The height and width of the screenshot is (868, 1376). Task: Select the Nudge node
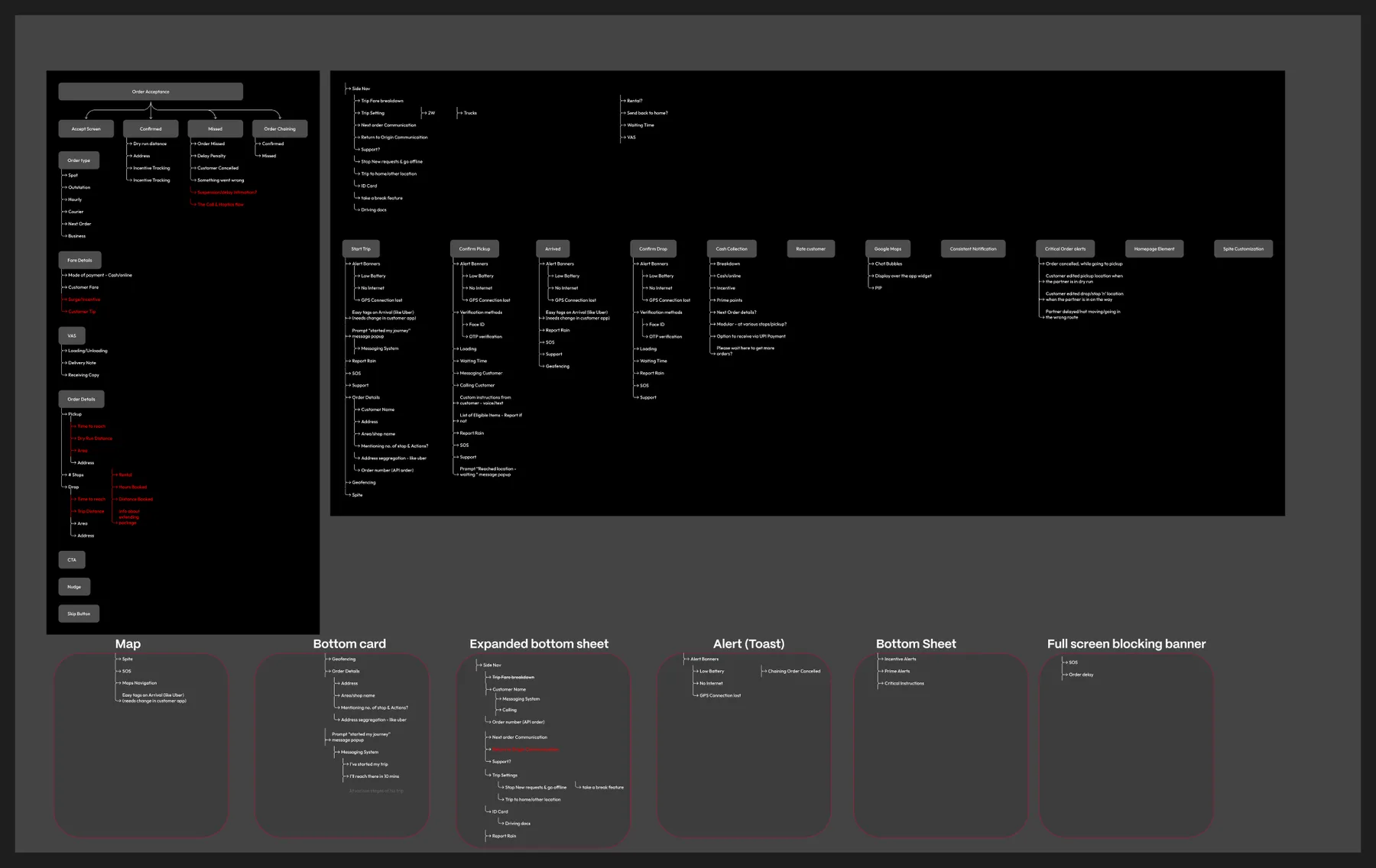coord(74,587)
